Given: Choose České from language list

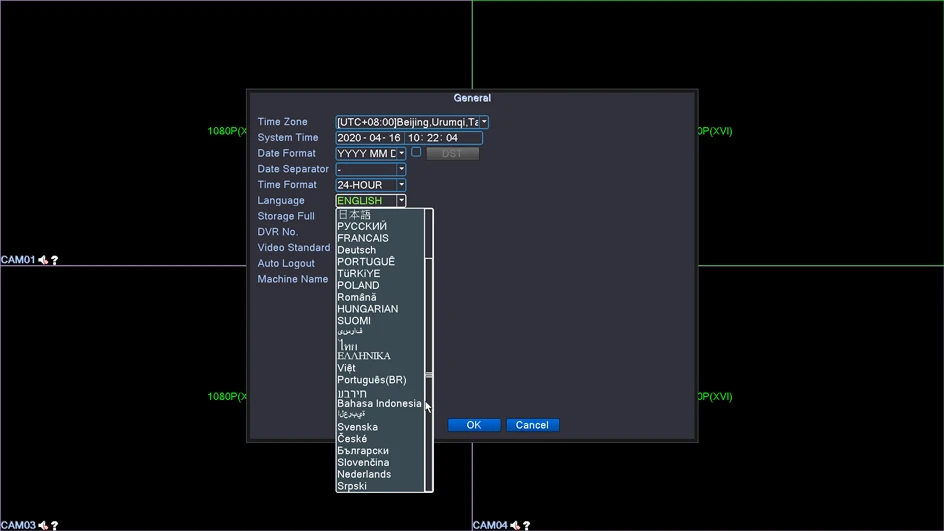Looking at the screenshot, I should coord(380,439).
